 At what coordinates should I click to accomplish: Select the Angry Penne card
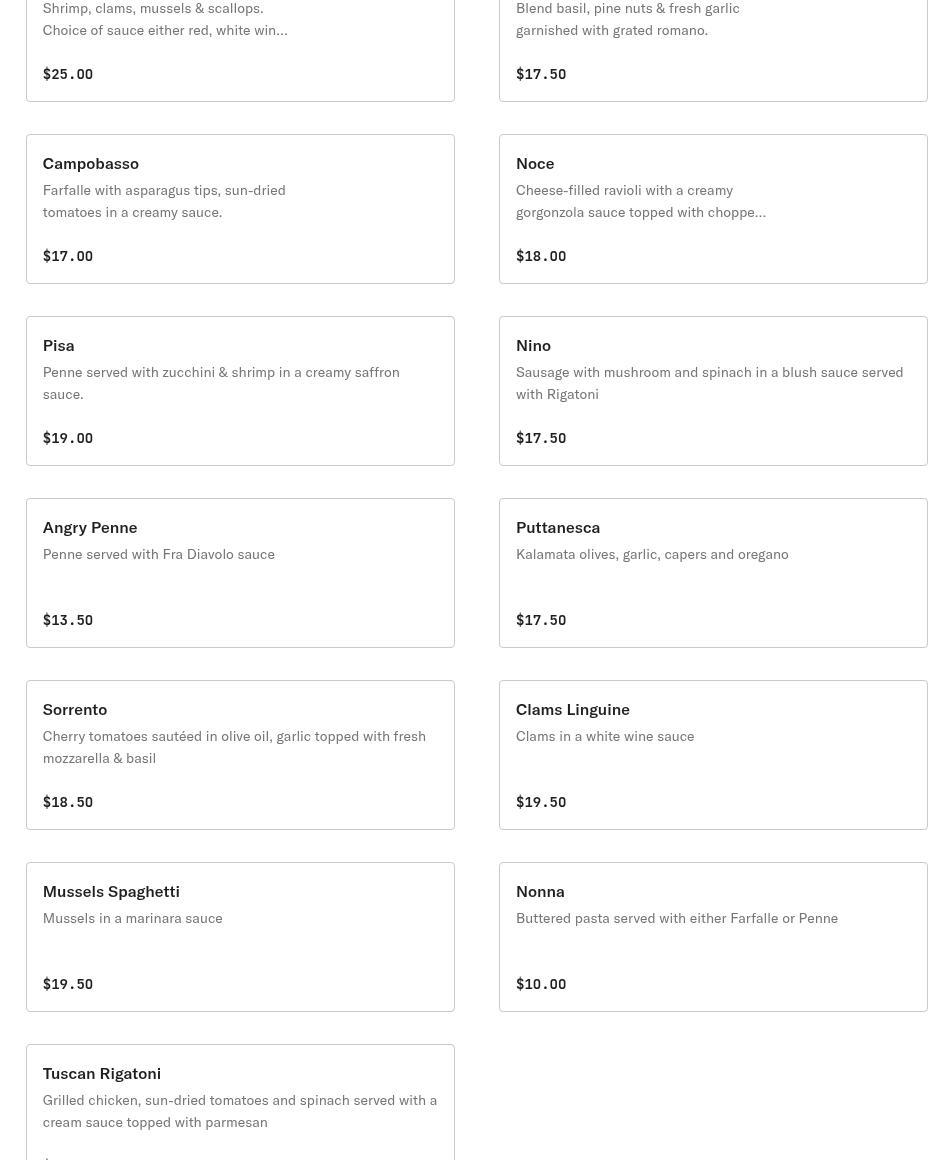pyautogui.click(x=240, y=573)
